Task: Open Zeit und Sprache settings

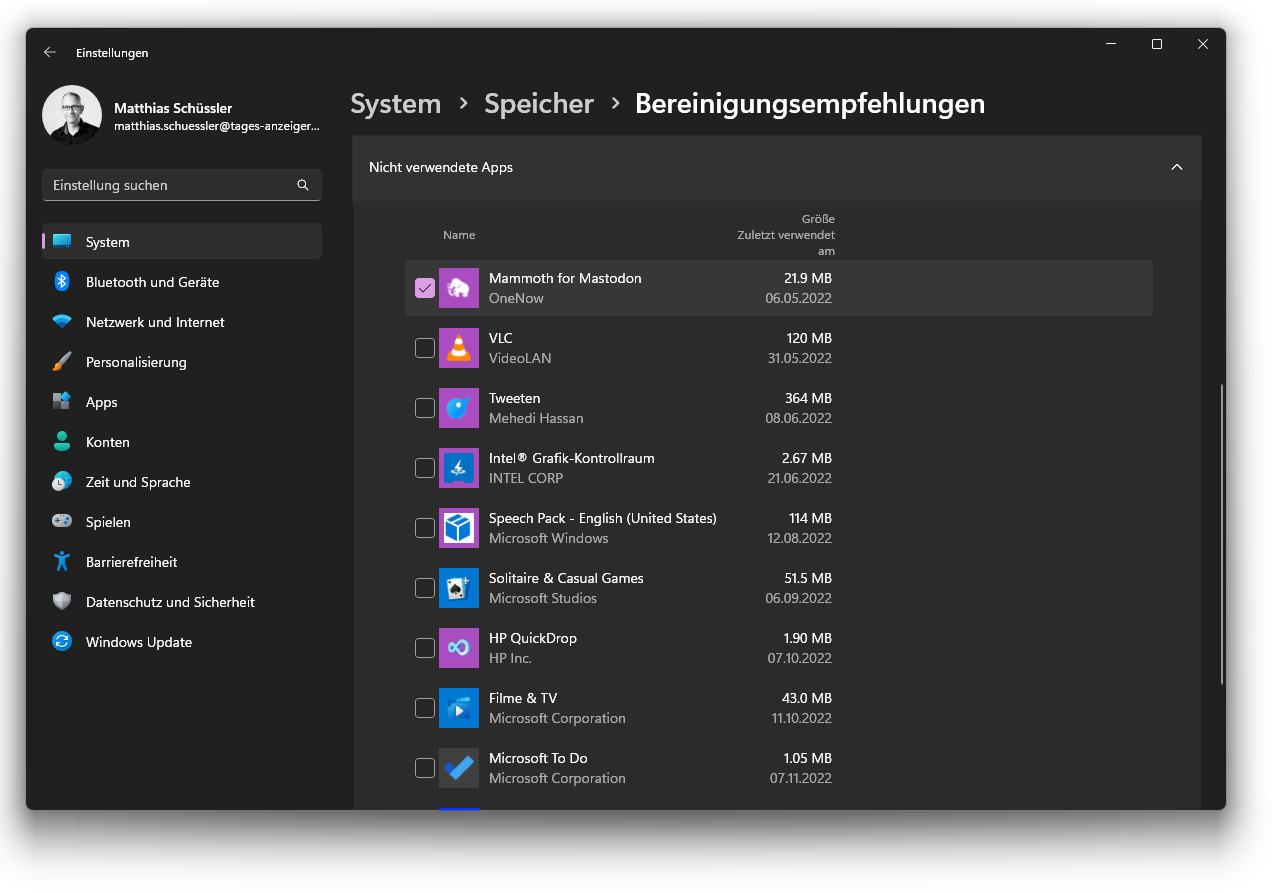Action: point(182,482)
